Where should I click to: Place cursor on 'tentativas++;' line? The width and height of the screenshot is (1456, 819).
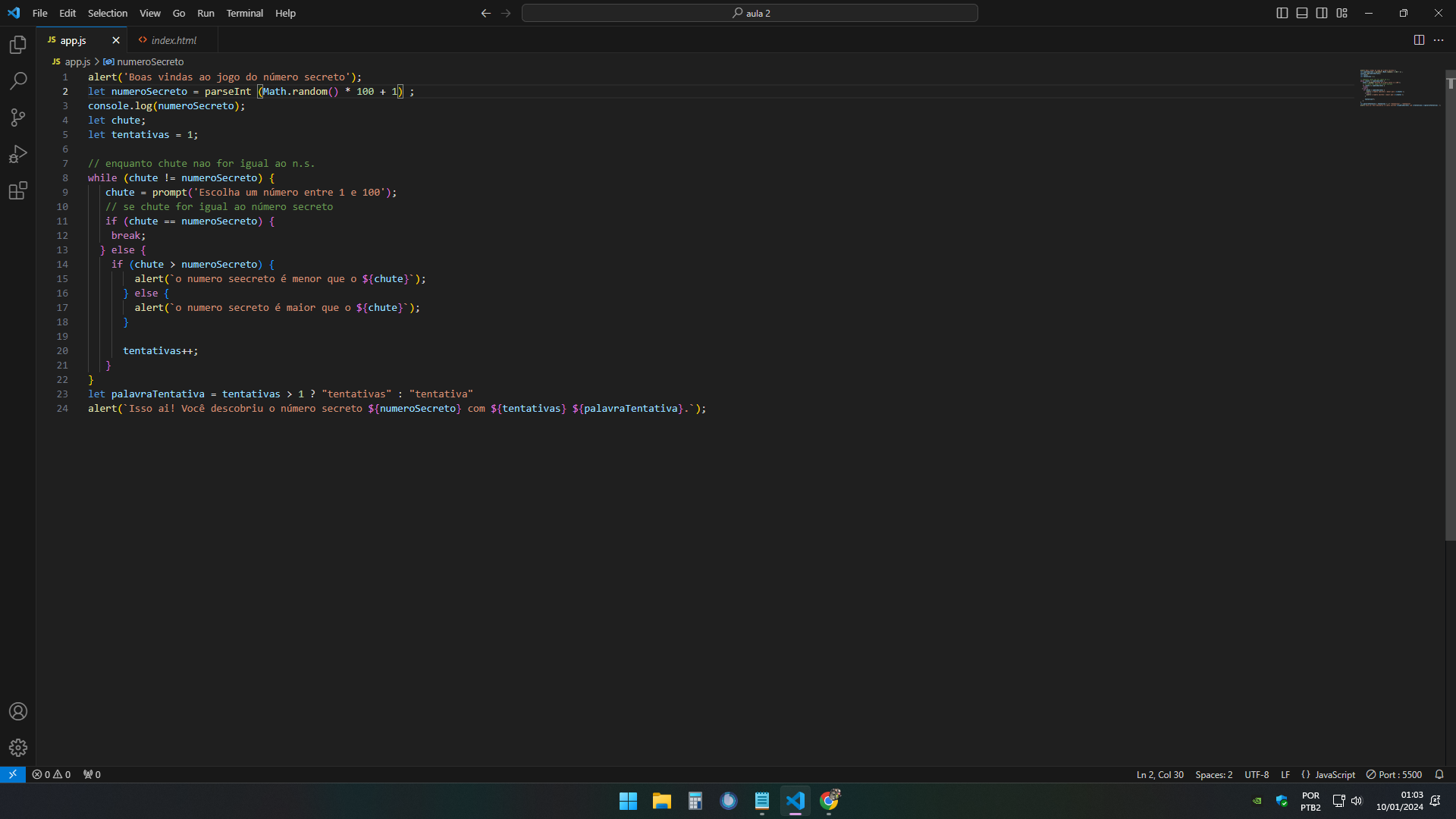[x=160, y=351]
